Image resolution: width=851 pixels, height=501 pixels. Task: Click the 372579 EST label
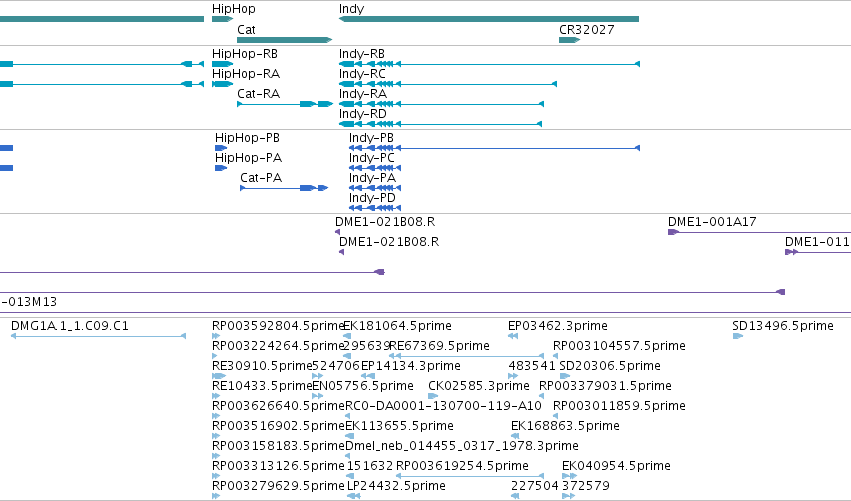click(x=586, y=487)
